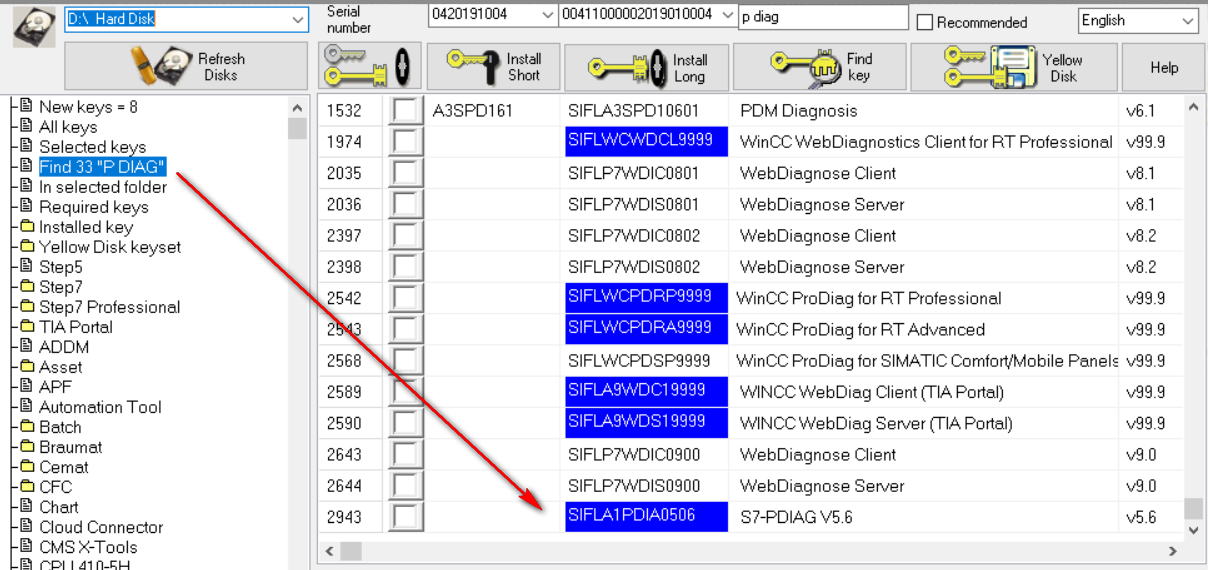Viewport: 1208px width, 570px height.
Task: Toggle the Recommended checkbox
Action: tap(925, 22)
